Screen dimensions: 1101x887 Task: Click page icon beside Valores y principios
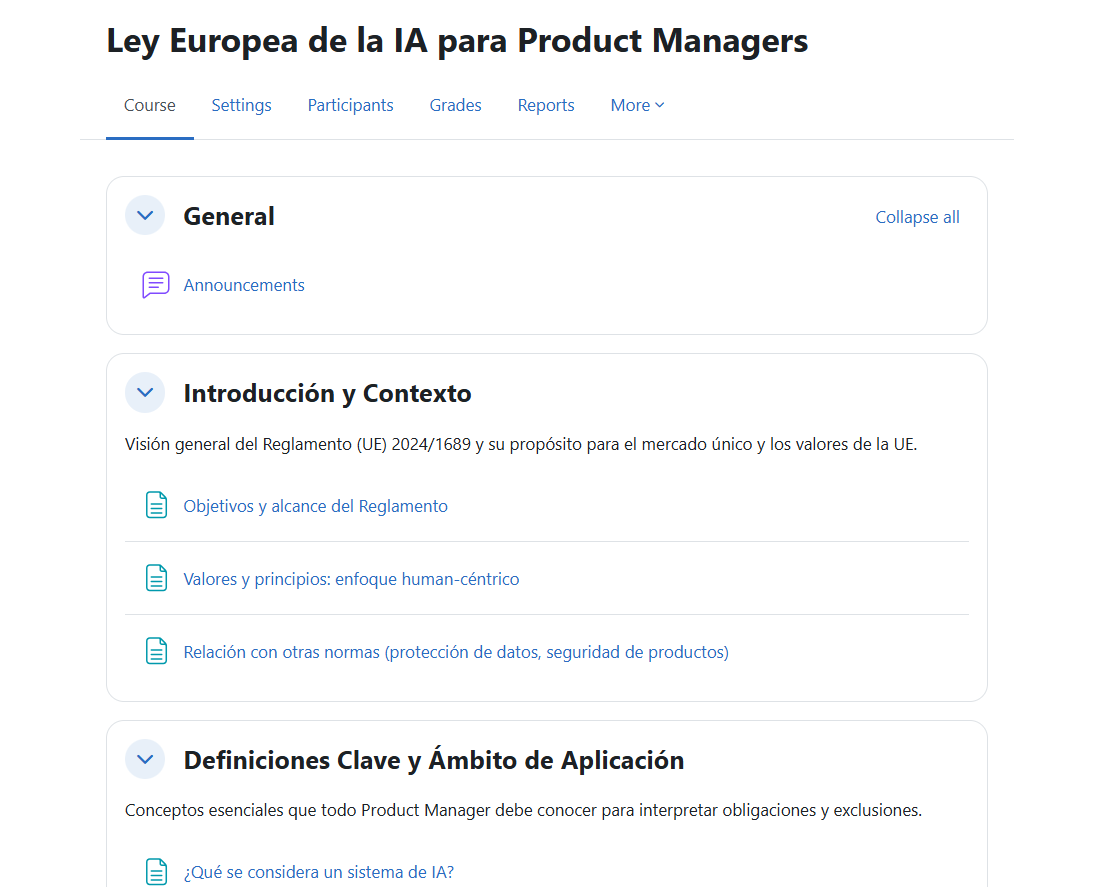pyautogui.click(x=156, y=578)
